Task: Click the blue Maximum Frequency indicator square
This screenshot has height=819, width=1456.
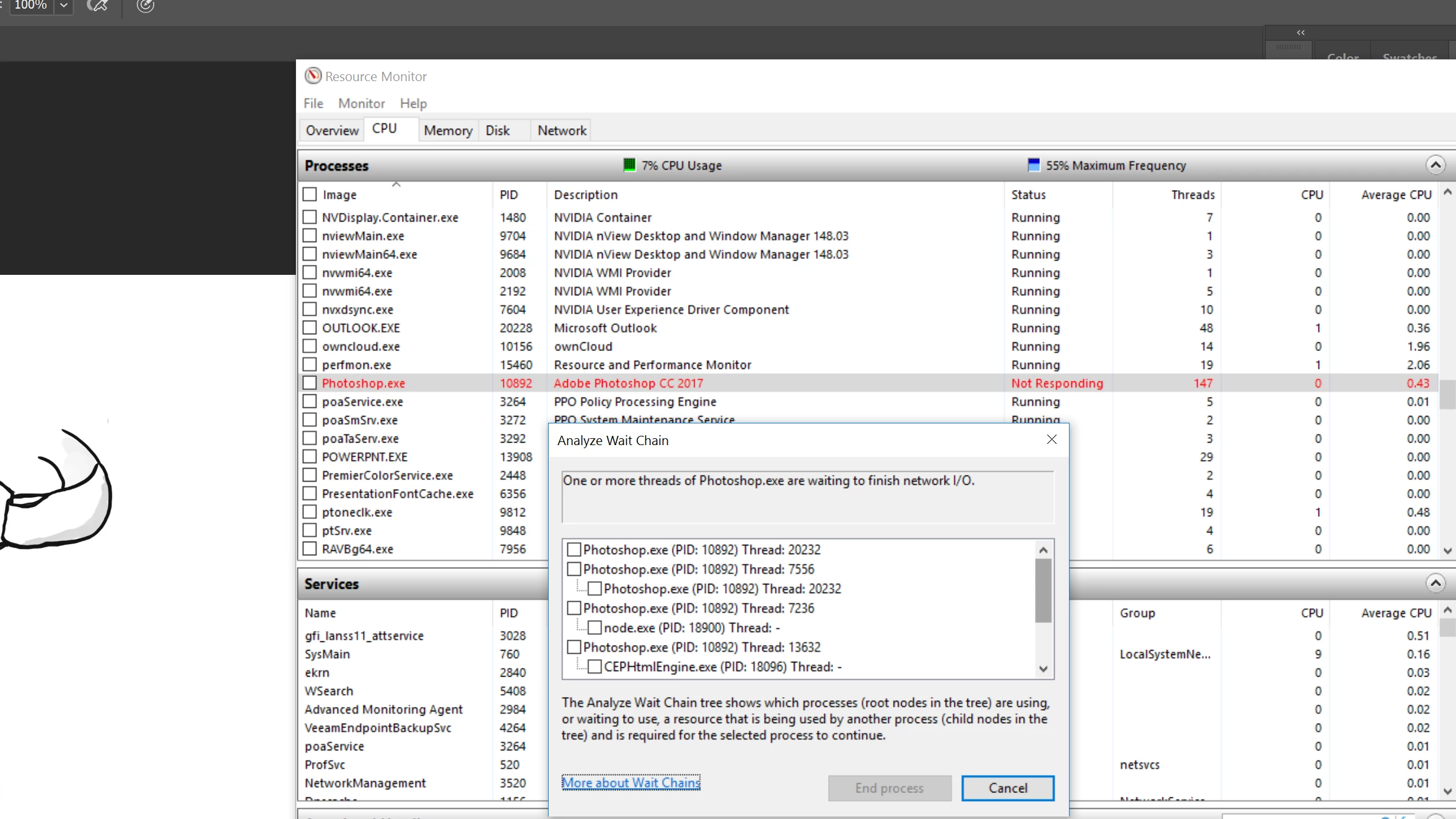Action: [1033, 165]
